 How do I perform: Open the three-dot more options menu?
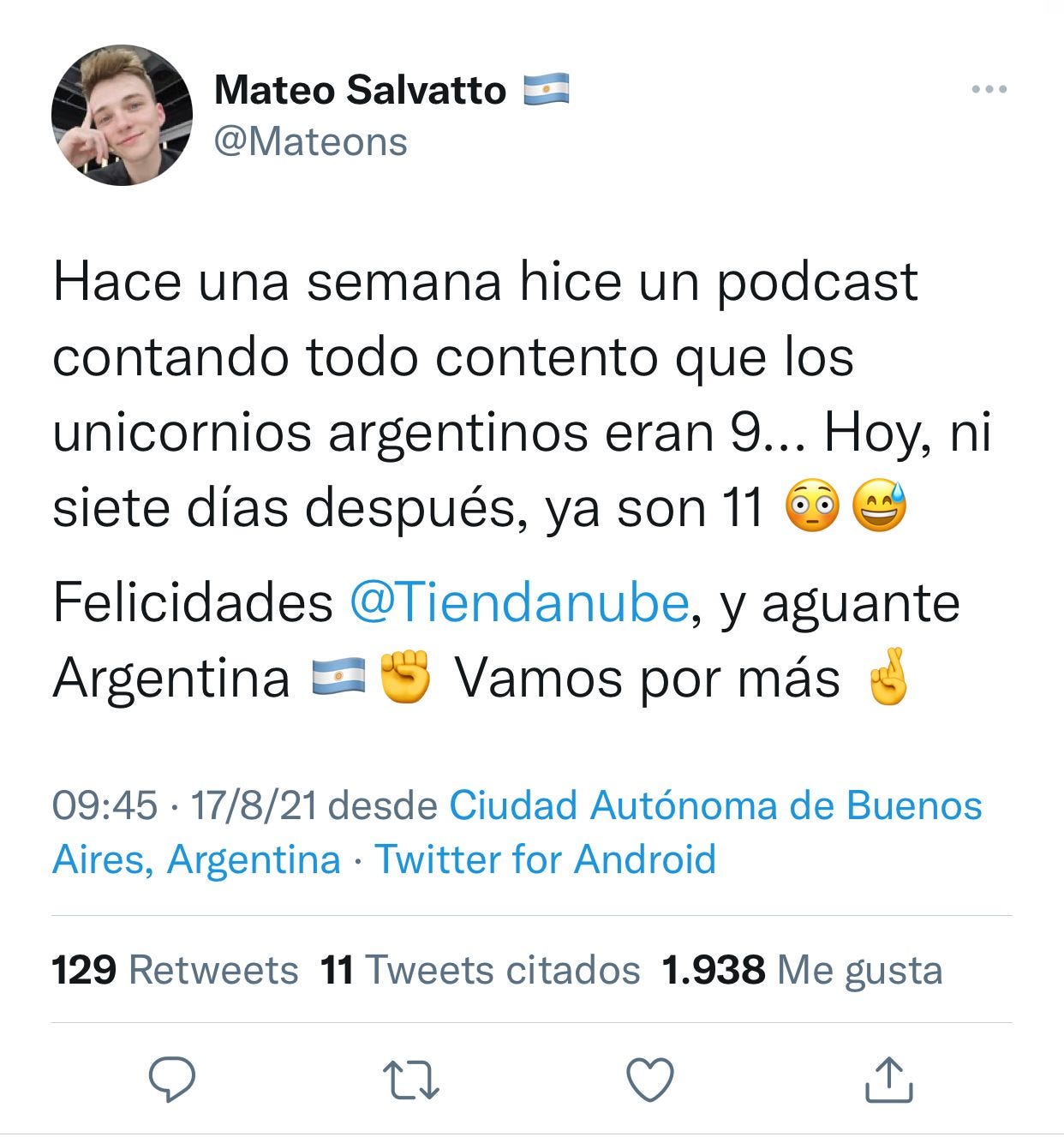989,89
